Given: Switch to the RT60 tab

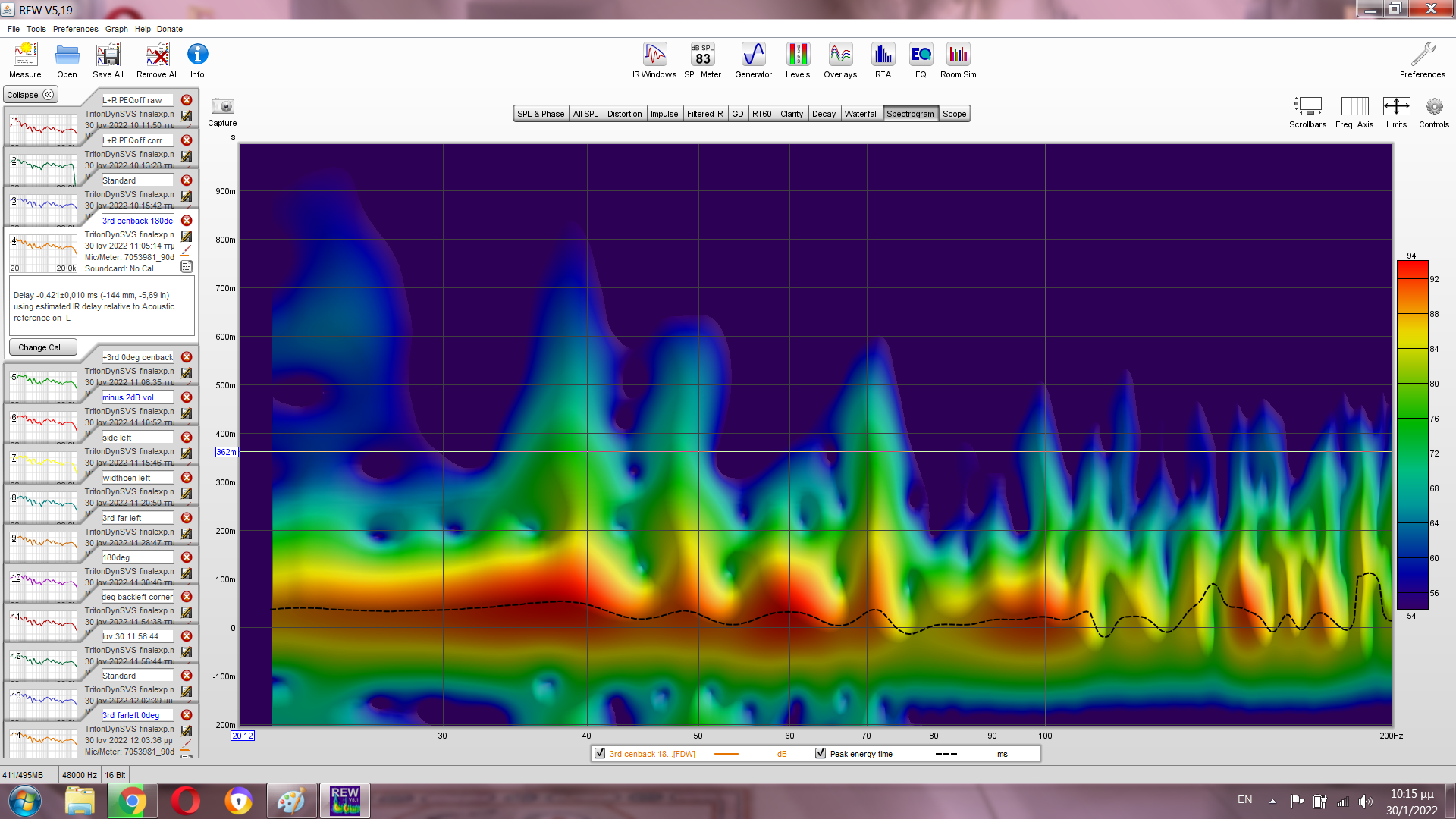Looking at the screenshot, I should pyautogui.click(x=761, y=114).
